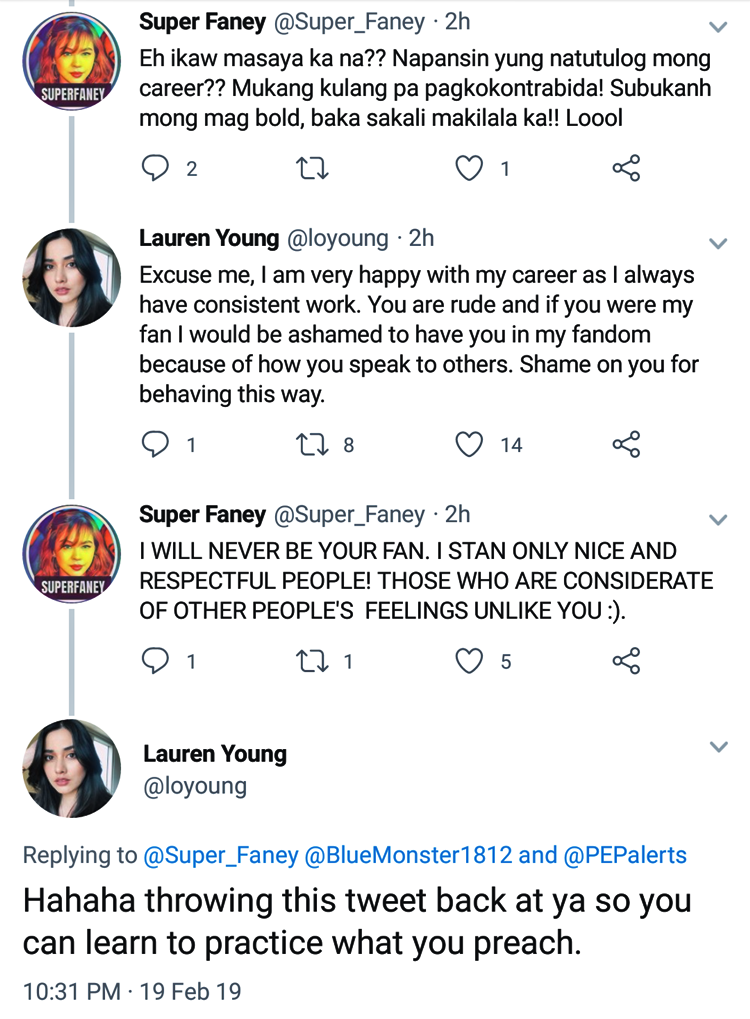Viewport: 750px width, 1019px height.
Task: Open Lauren Young's avatar on main tweet
Action: click(x=71, y=768)
